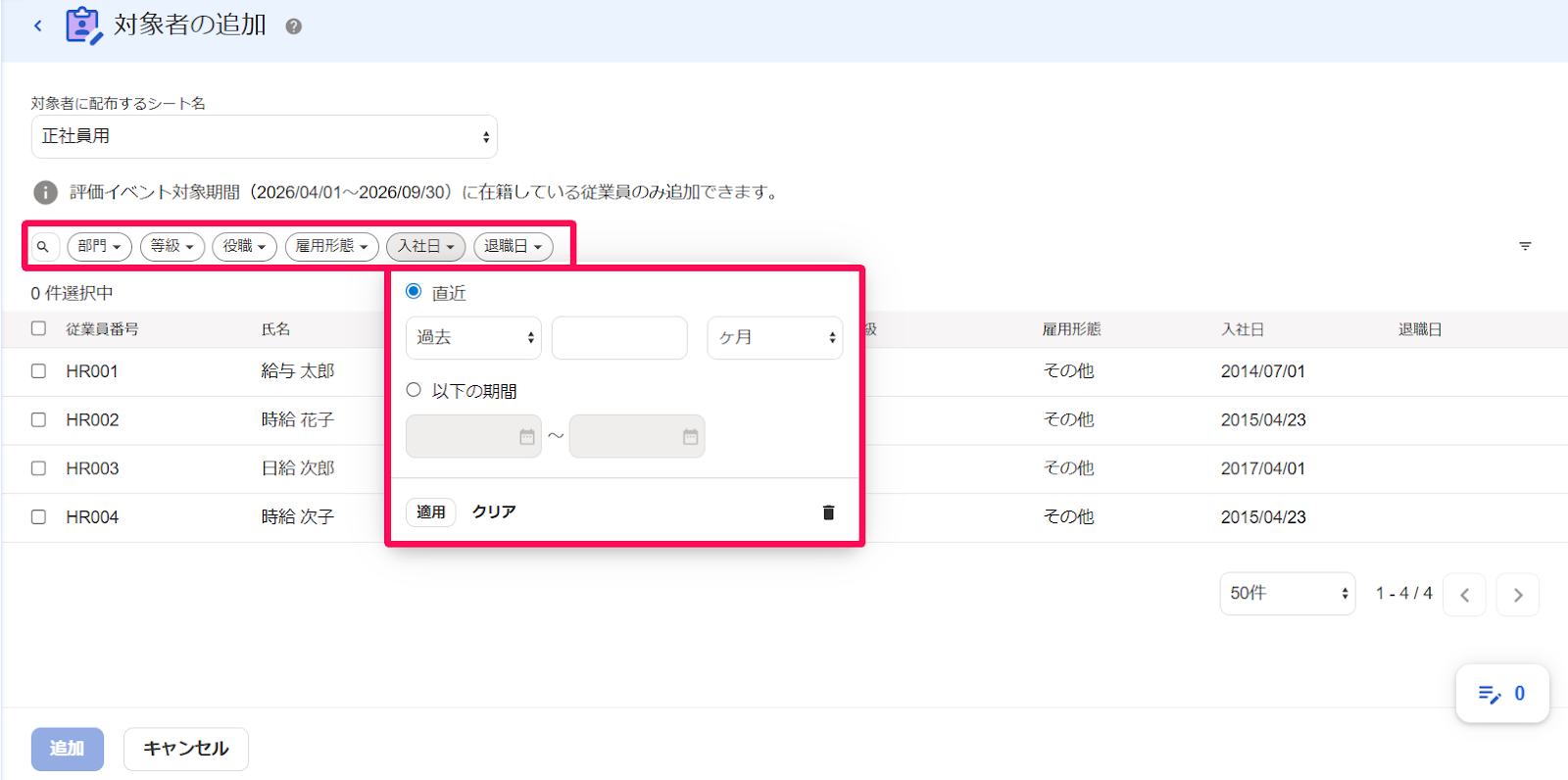Open the start date calendar icon
Image resolution: width=1568 pixels, height=780 pixels.
(x=527, y=437)
